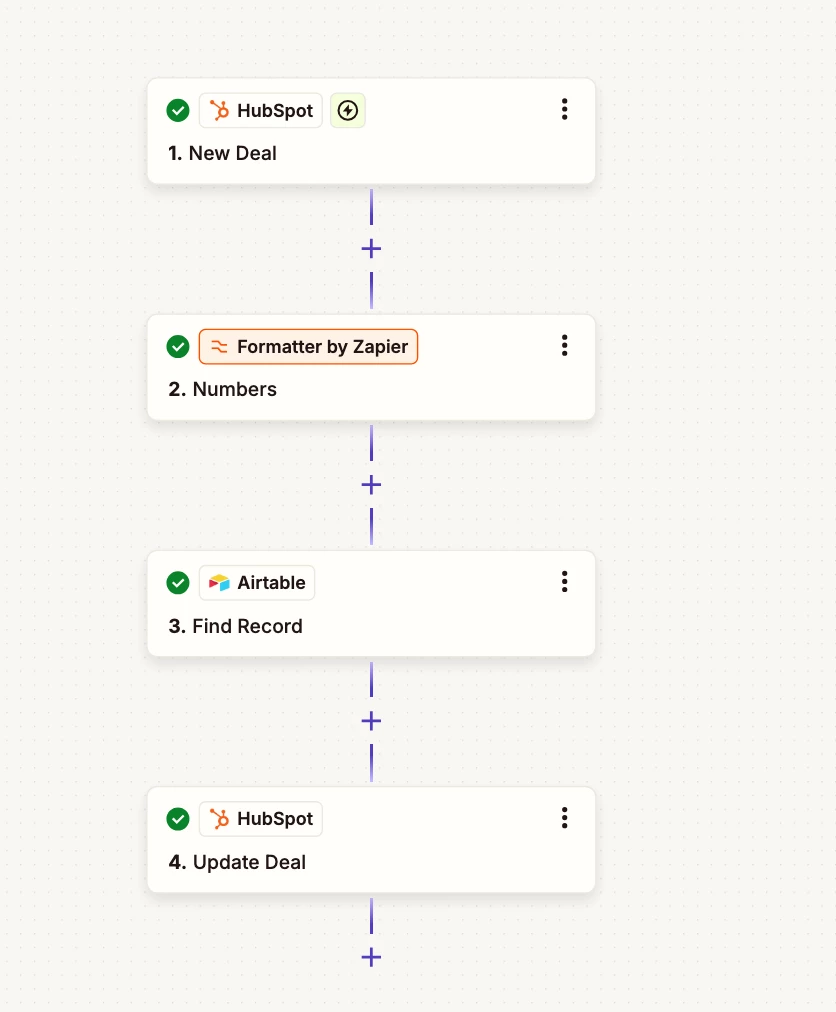836x1012 pixels.
Task: Open the three-dot menu for New Deal step
Action: coord(565,109)
